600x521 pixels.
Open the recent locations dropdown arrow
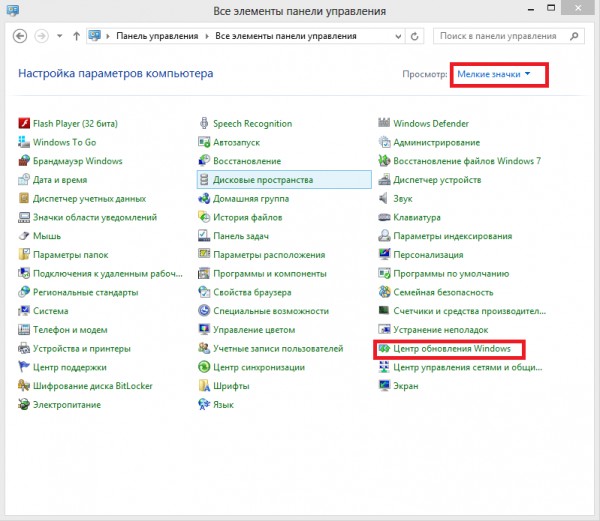point(59,36)
